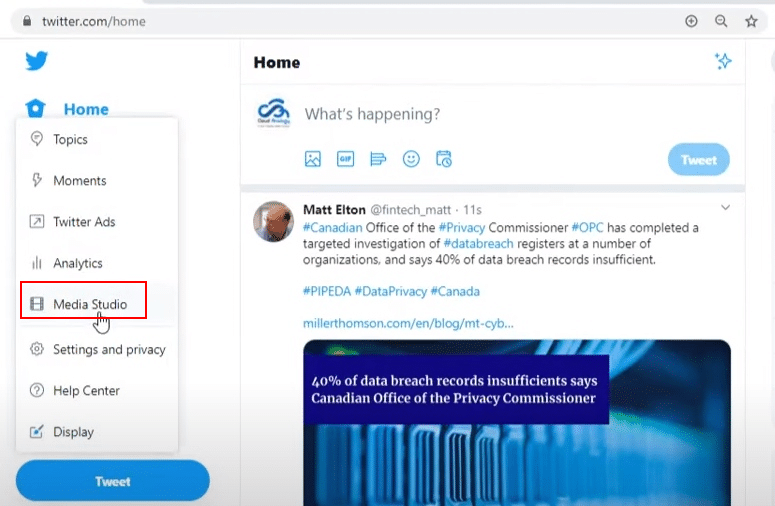Create a poll with the poll icon
775x506 pixels.
[378, 159]
